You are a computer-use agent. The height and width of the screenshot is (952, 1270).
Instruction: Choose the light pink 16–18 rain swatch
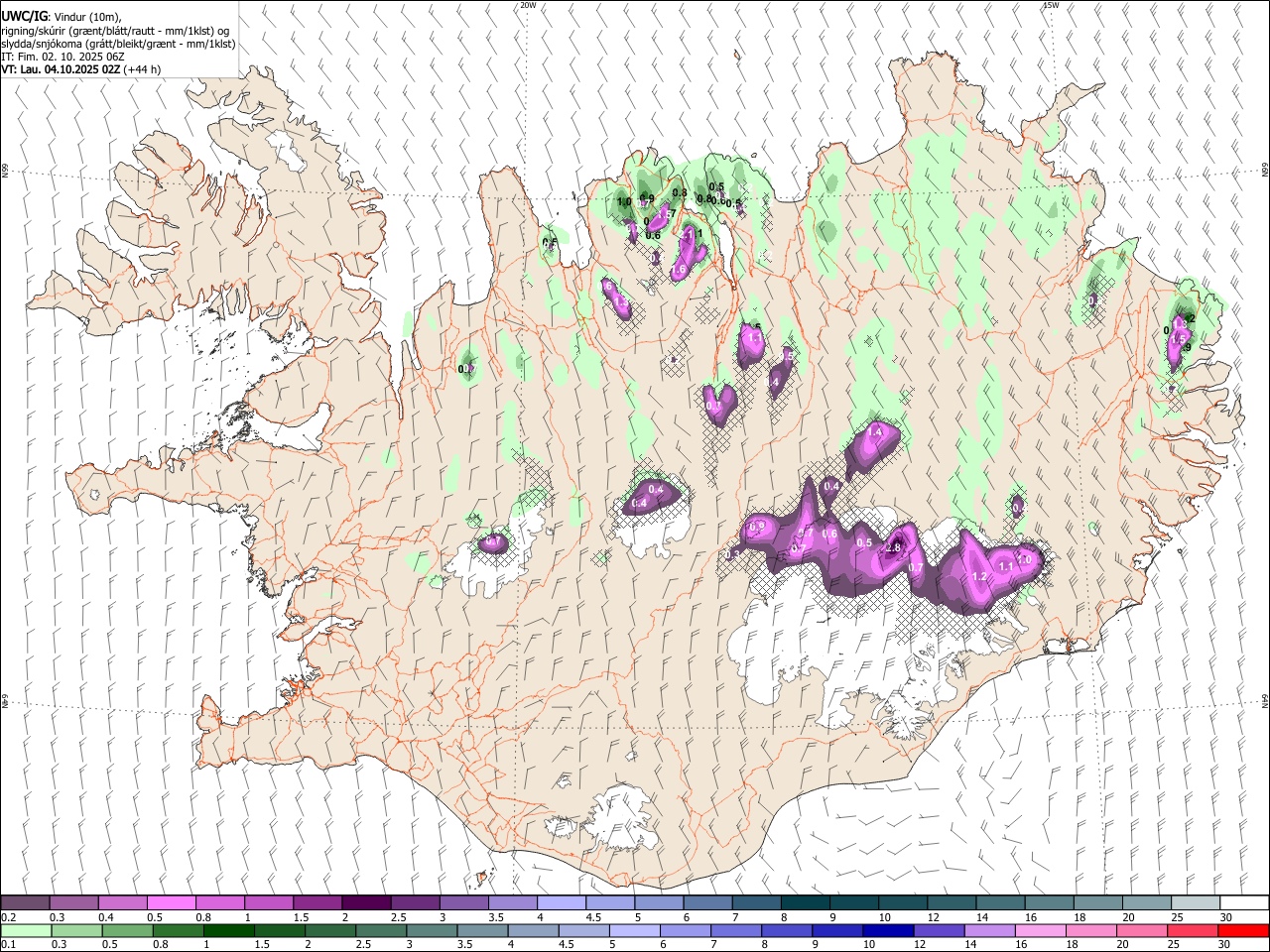[x=1041, y=931]
